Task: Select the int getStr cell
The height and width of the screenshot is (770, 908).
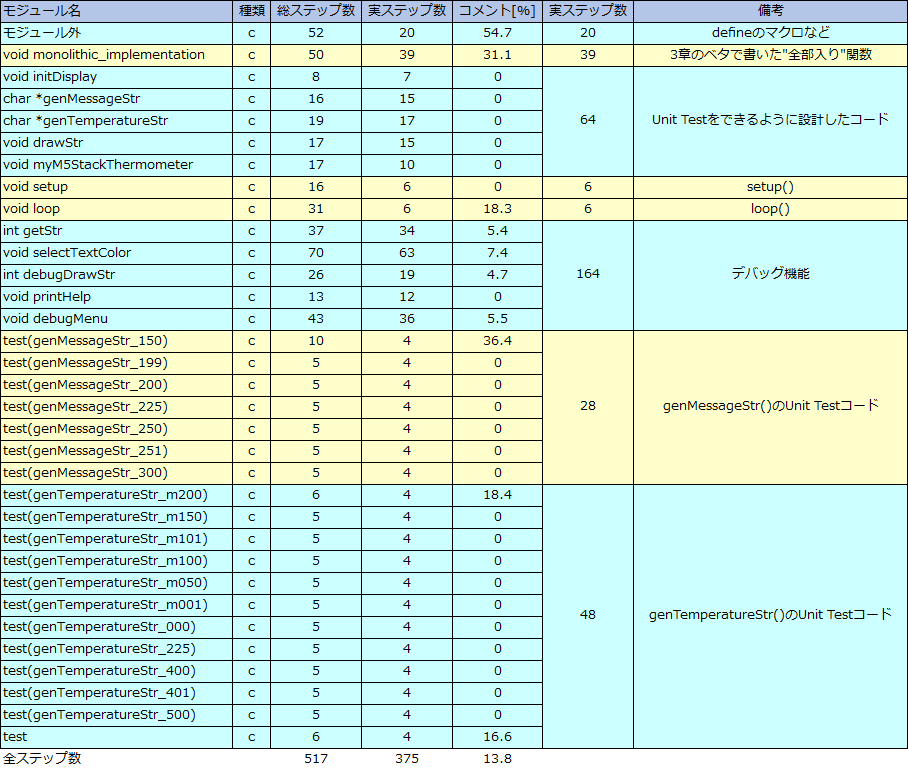Action: point(116,231)
